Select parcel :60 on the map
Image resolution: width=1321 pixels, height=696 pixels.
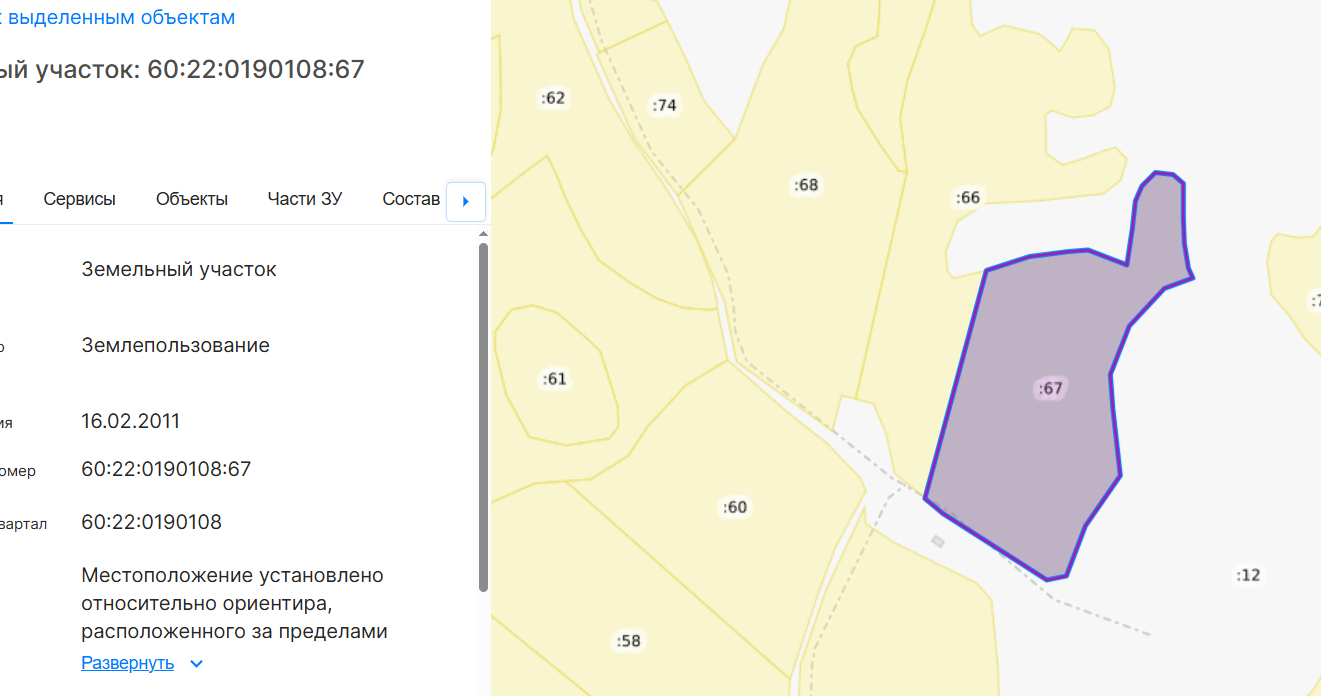pyautogui.click(x=735, y=508)
